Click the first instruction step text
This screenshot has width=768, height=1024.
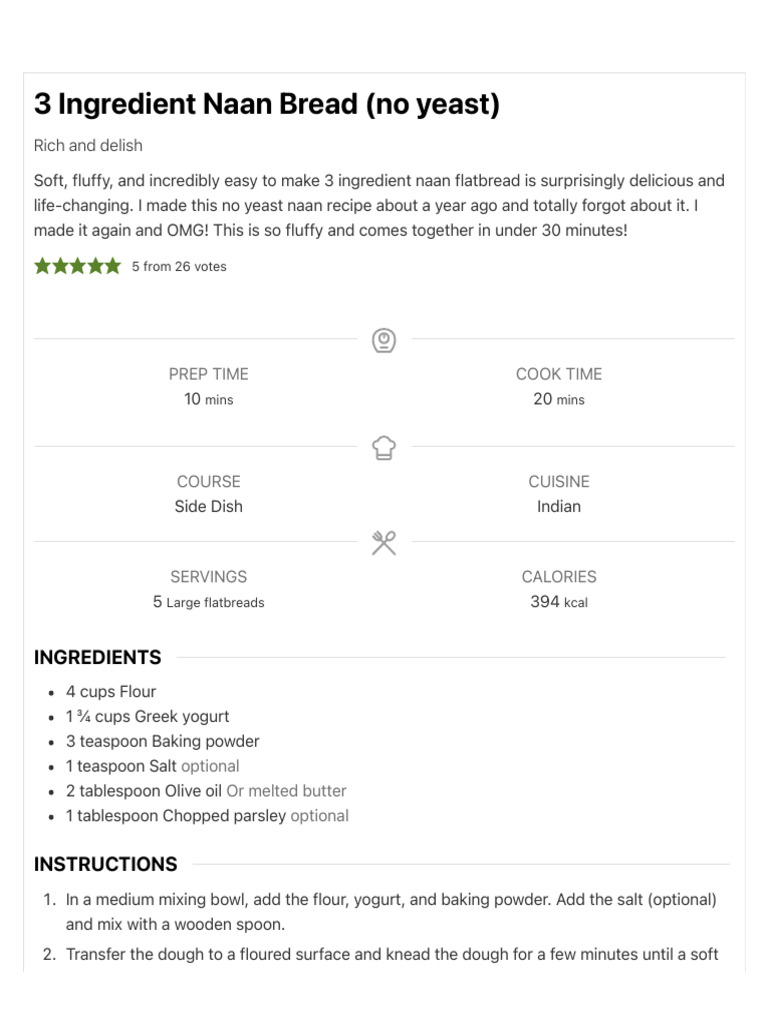click(391, 911)
